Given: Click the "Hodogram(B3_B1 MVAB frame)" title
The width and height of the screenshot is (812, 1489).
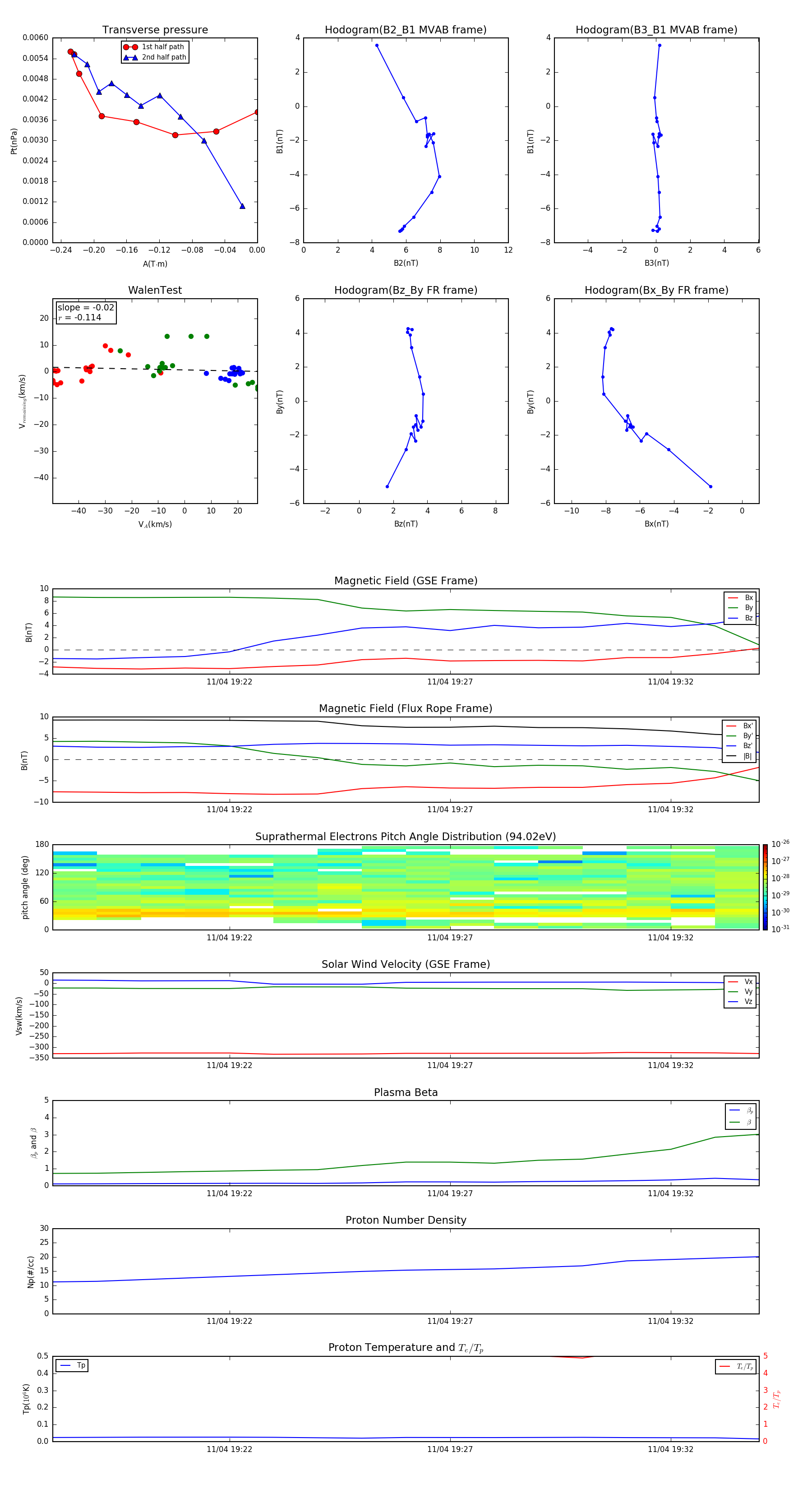Looking at the screenshot, I should (x=656, y=29).
